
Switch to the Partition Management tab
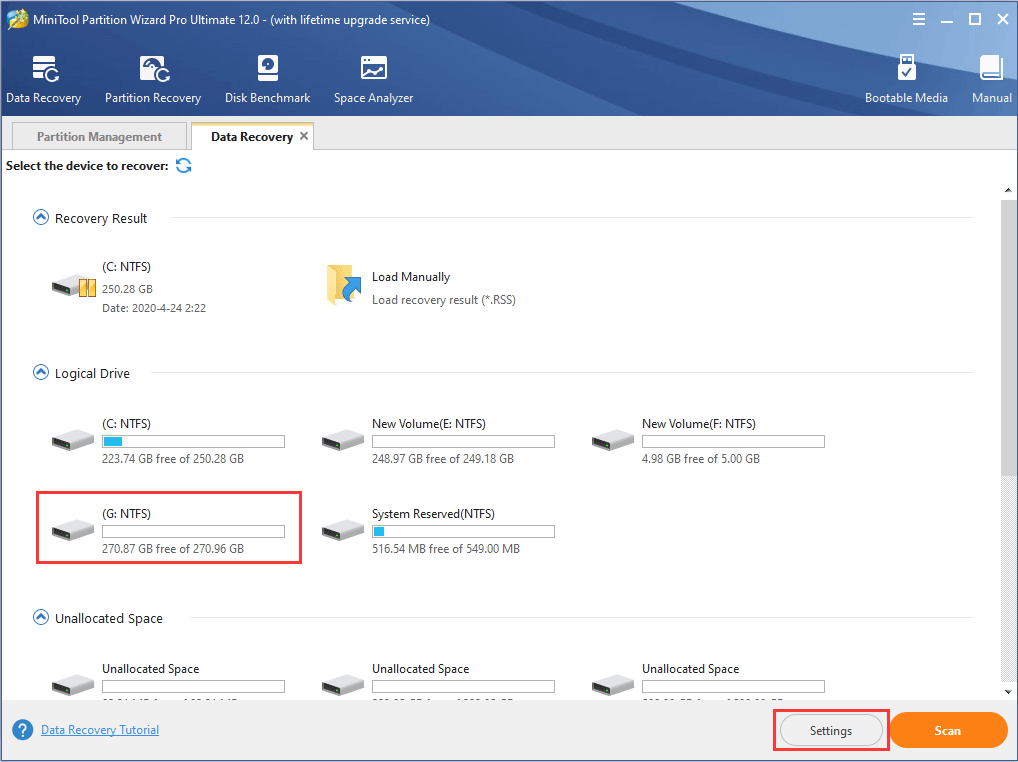pyautogui.click(x=99, y=136)
